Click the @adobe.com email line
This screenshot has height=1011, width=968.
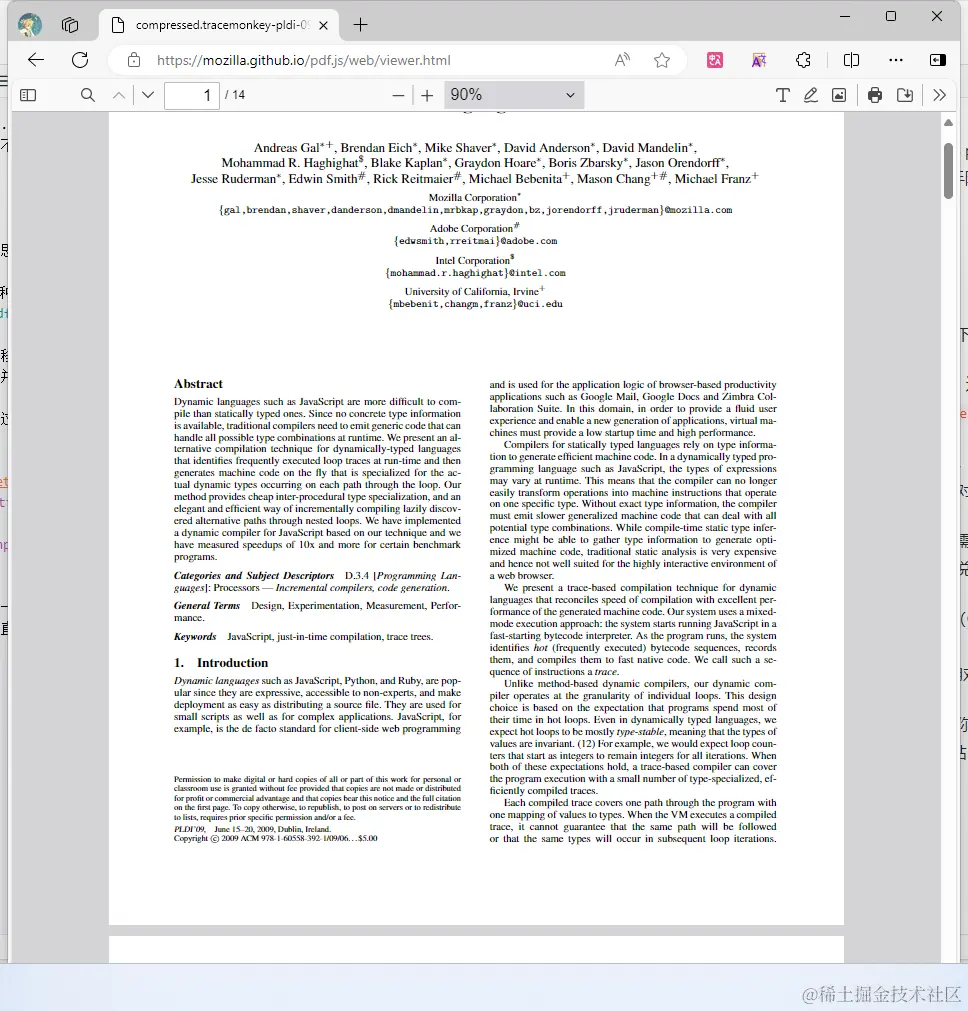click(475, 240)
